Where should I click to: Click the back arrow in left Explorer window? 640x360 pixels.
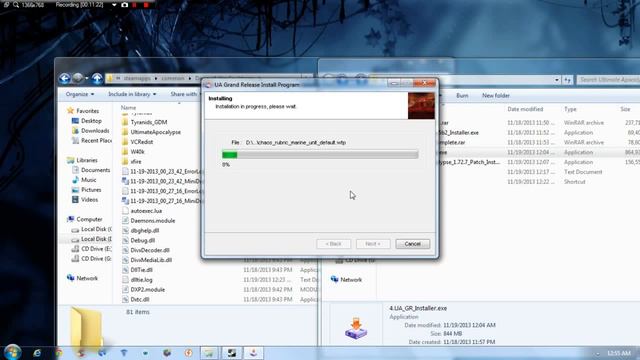(x=64, y=78)
